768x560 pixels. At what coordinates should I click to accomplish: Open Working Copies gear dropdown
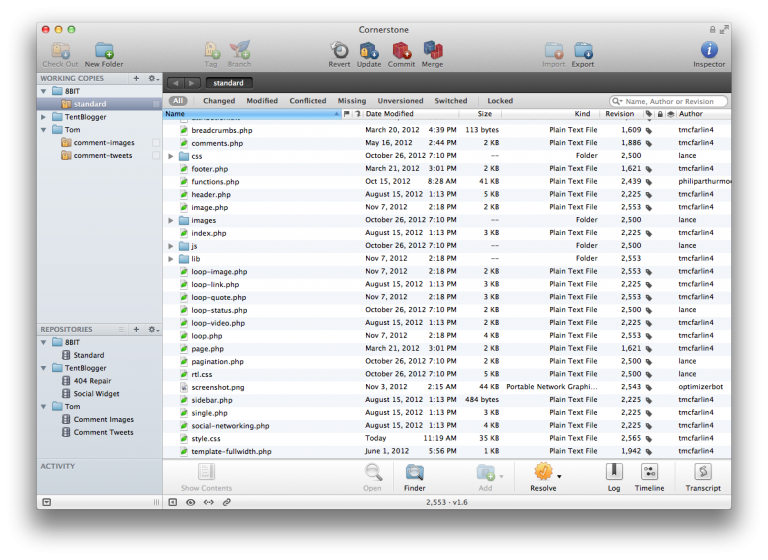[x=154, y=78]
